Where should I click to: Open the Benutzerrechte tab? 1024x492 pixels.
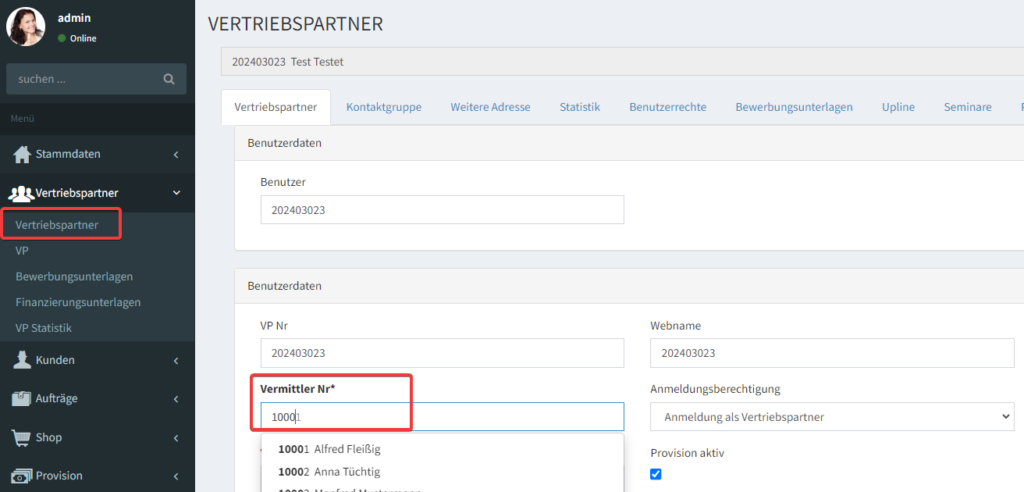point(667,107)
